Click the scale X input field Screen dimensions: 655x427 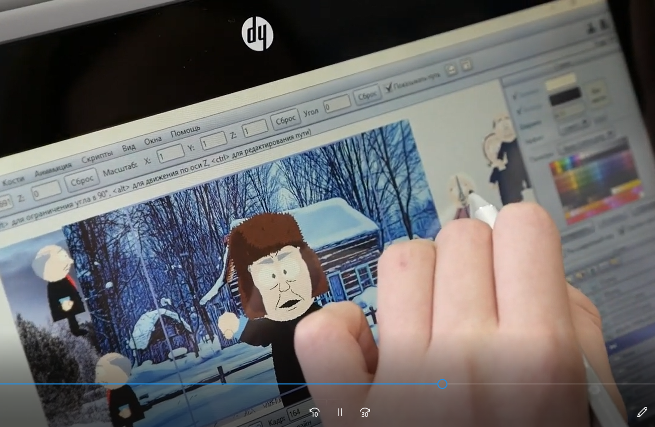170,154
